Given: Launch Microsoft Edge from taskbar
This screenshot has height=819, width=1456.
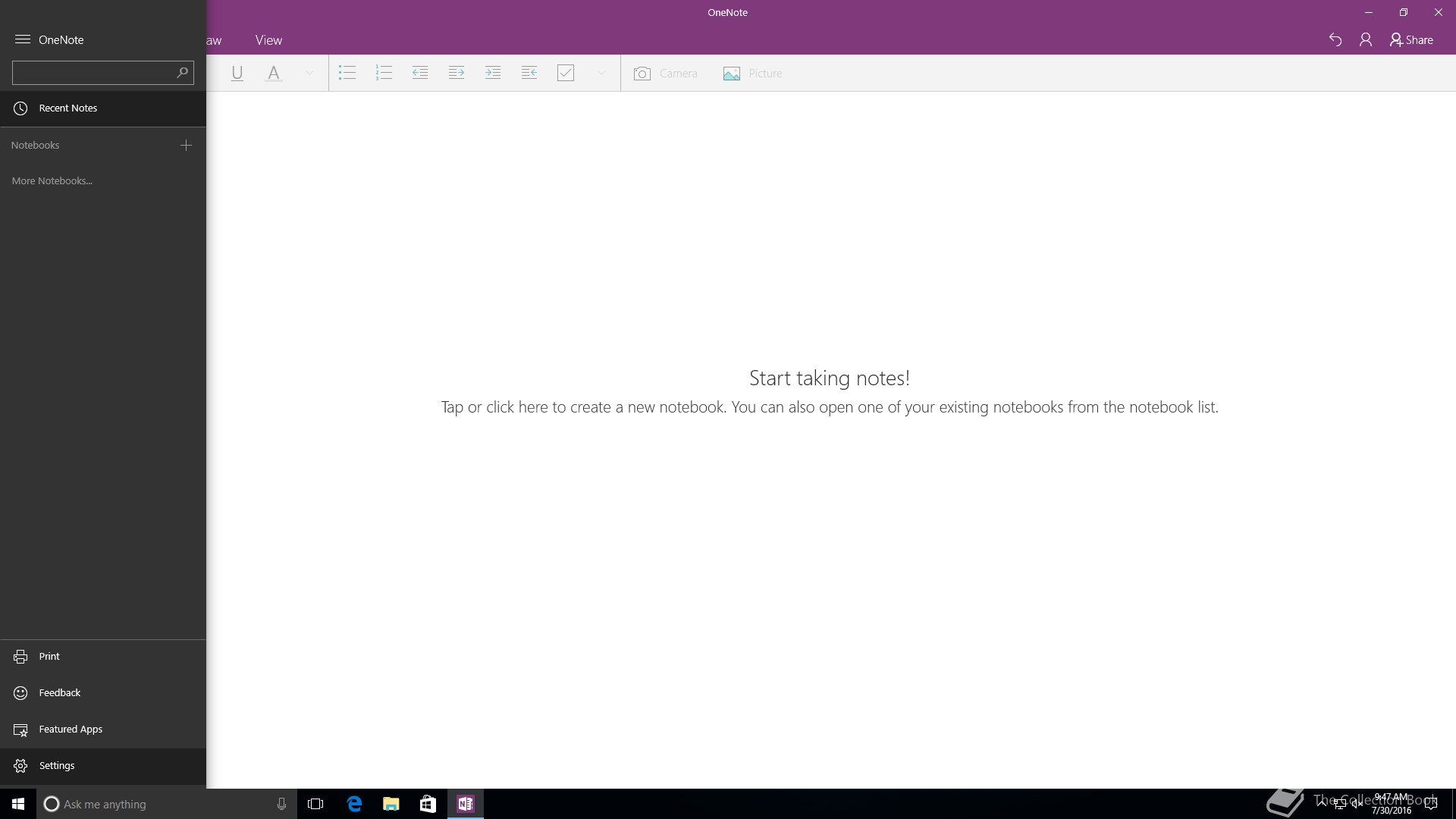Looking at the screenshot, I should 354,804.
